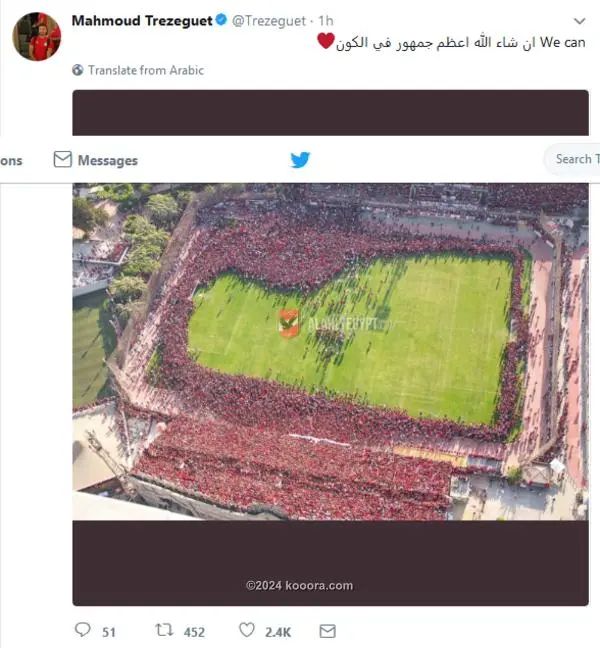Open Mahmoud Trezeguet's display name link
Image resolution: width=600 pixels, height=648 pixels.
pyautogui.click(x=142, y=21)
